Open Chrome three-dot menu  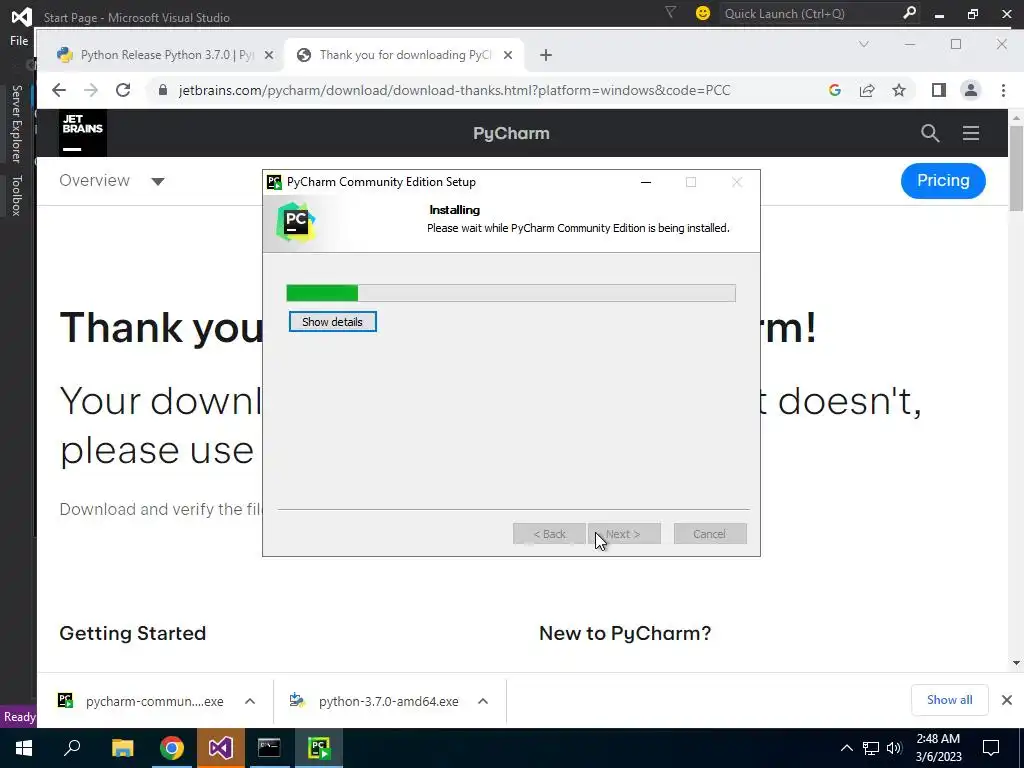[x=1004, y=90]
